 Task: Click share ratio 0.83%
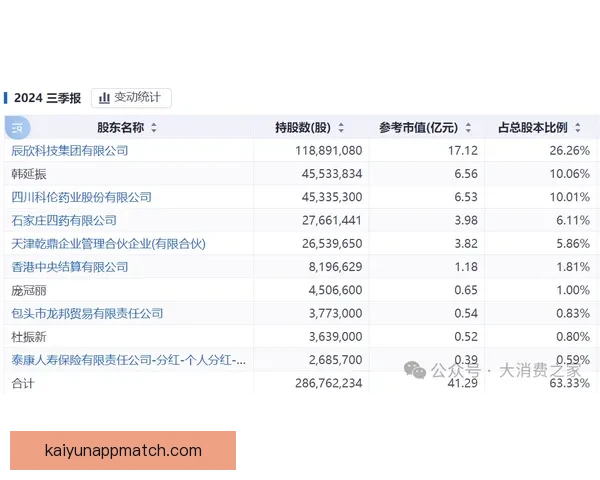[573, 313]
